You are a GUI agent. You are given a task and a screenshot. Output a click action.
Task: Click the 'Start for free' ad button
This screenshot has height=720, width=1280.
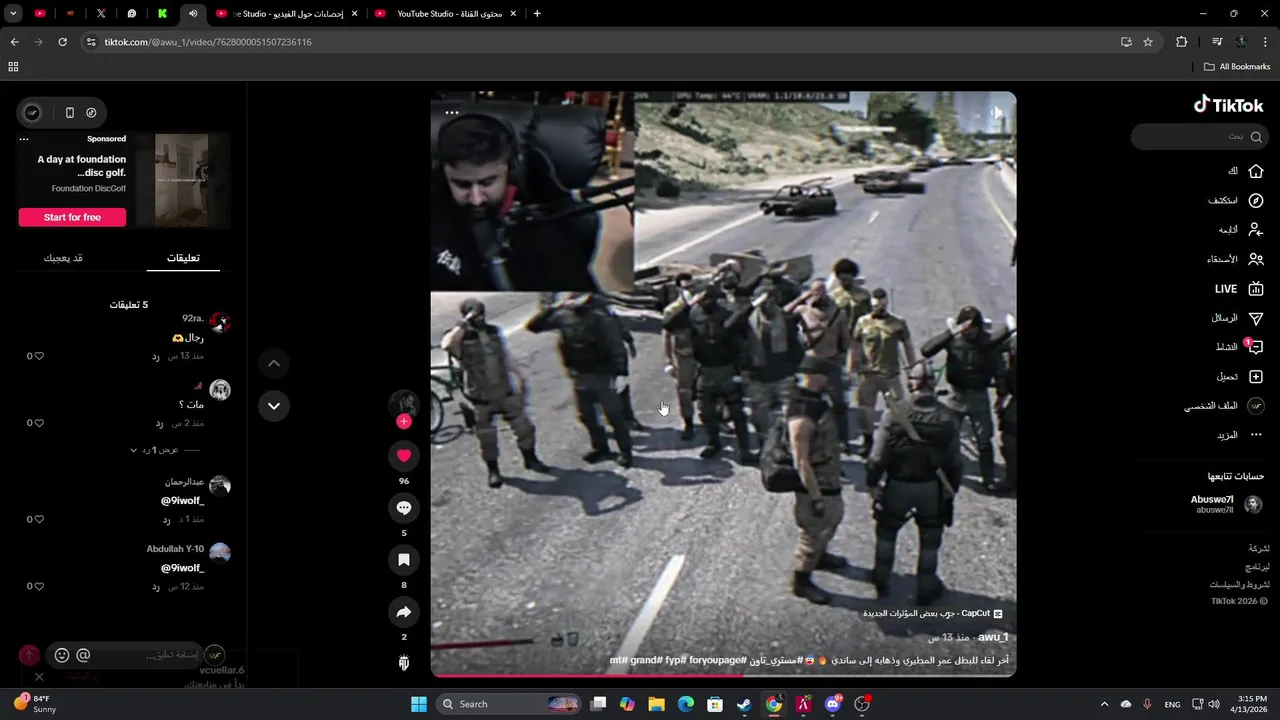(72, 217)
